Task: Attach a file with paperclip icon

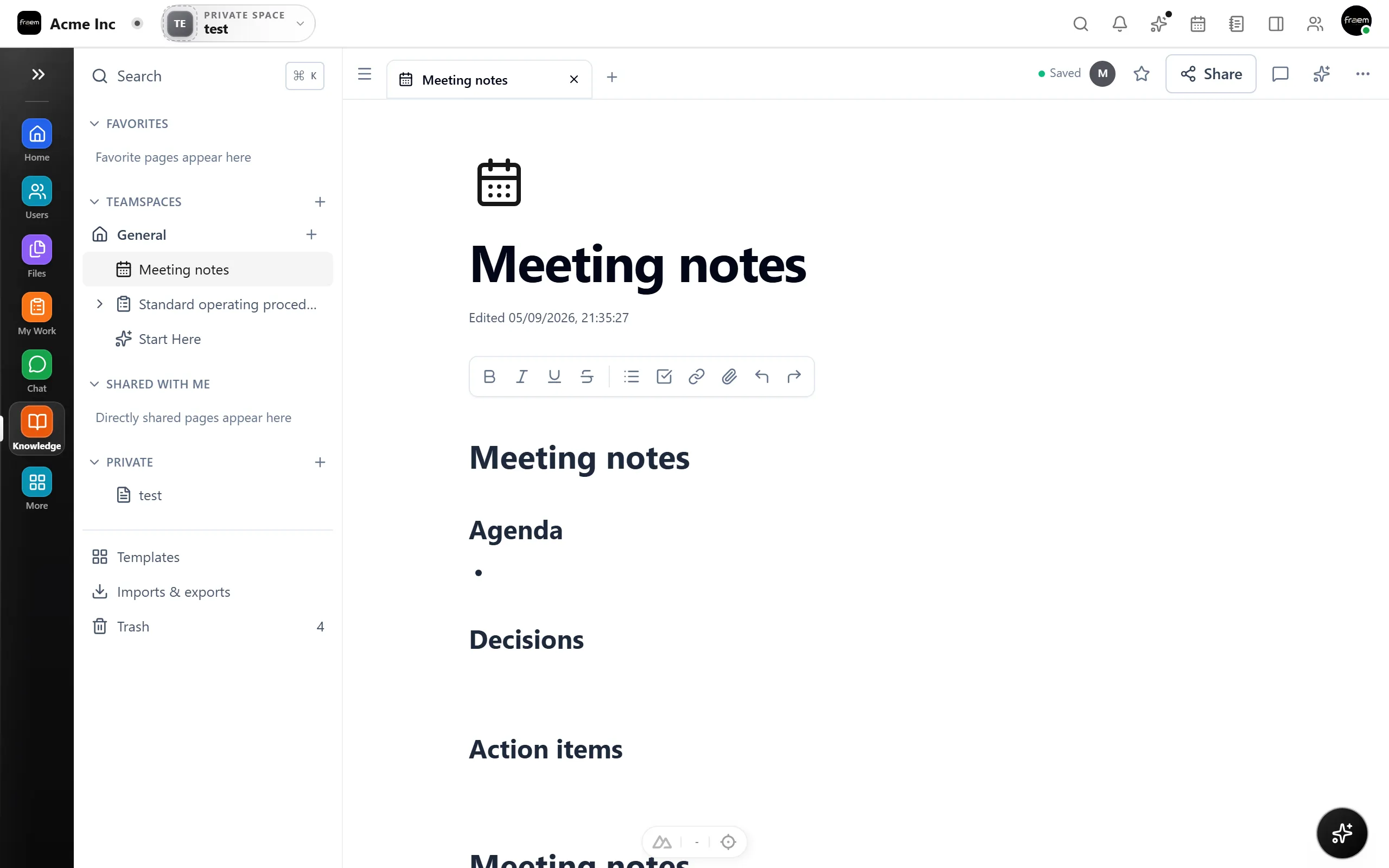Action: pos(729,376)
